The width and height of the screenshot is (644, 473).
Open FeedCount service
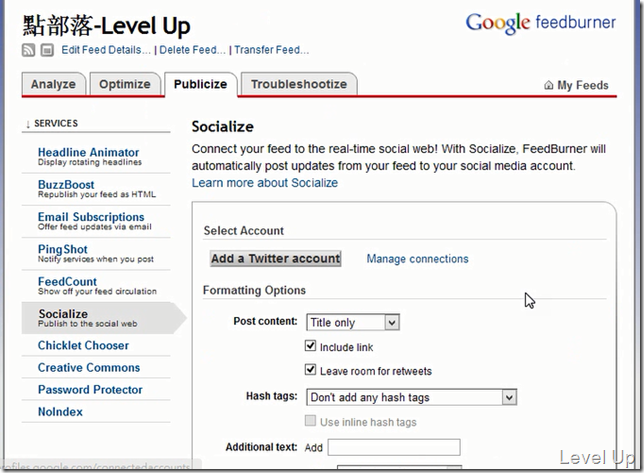tap(67, 282)
